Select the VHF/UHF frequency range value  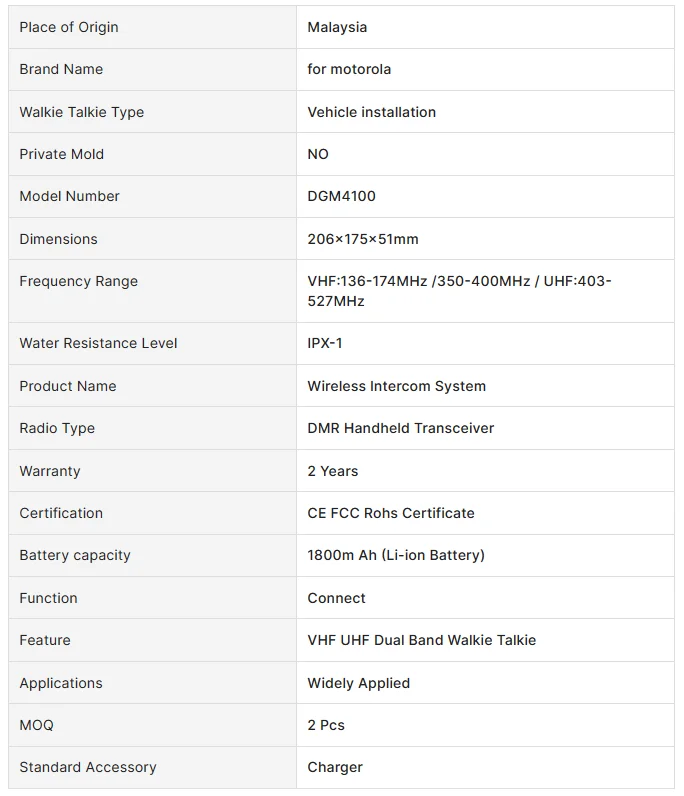[x=459, y=291]
